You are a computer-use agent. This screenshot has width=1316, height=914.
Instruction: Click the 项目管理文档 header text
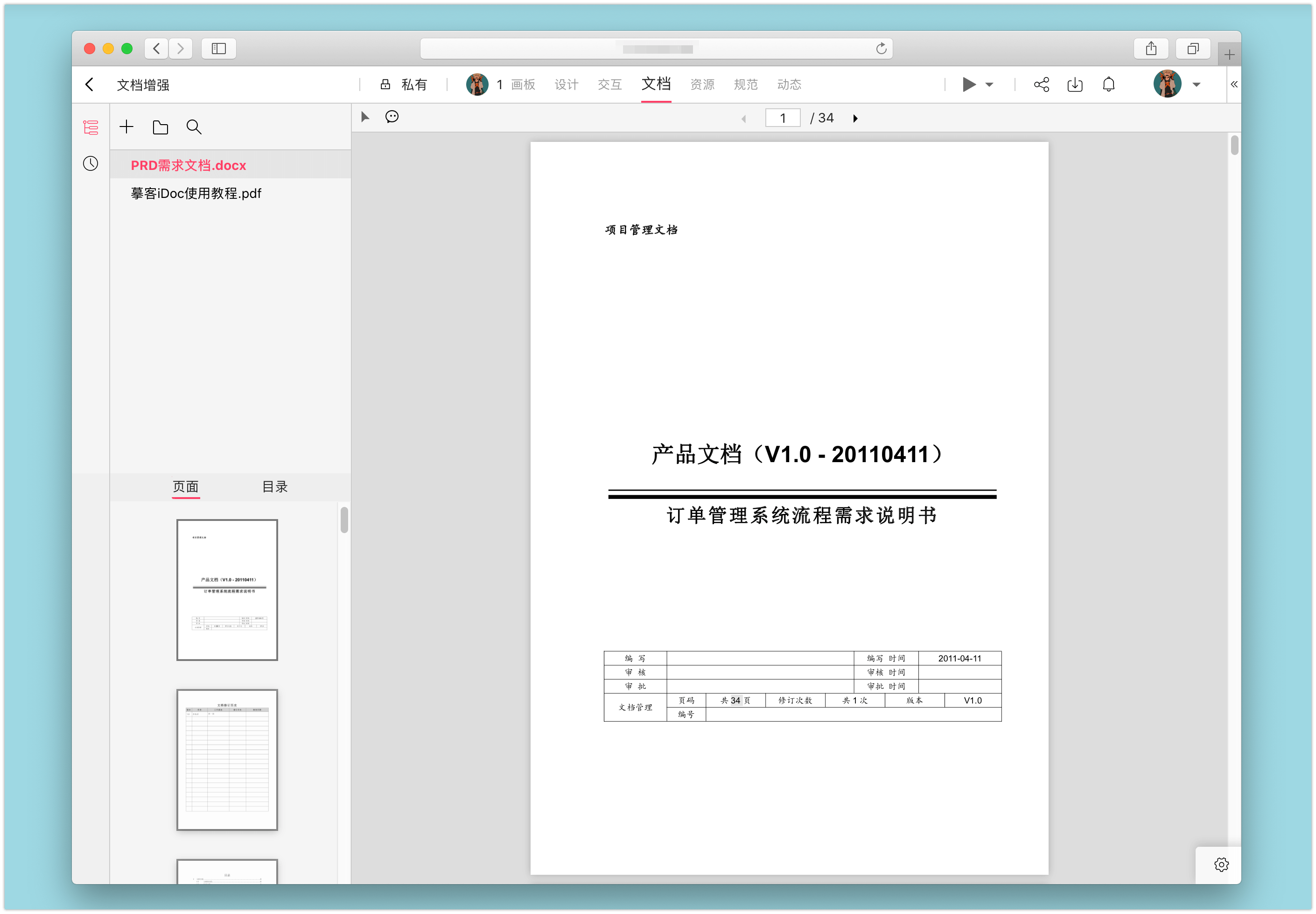(x=641, y=230)
